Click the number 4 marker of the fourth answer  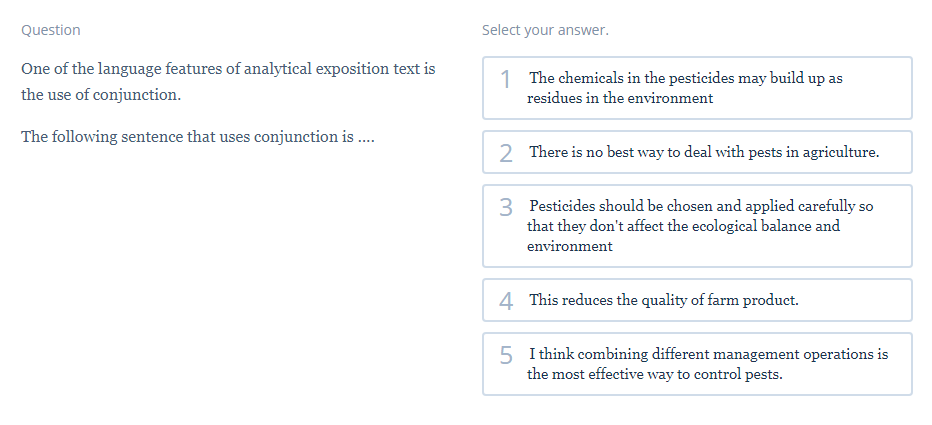point(506,301)
